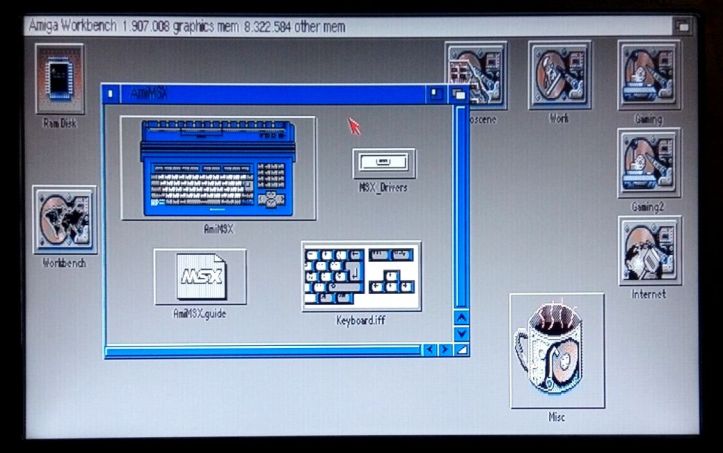Open the Internet drive icon
Viewport: 723px width, 453px height.
point(648,250)
